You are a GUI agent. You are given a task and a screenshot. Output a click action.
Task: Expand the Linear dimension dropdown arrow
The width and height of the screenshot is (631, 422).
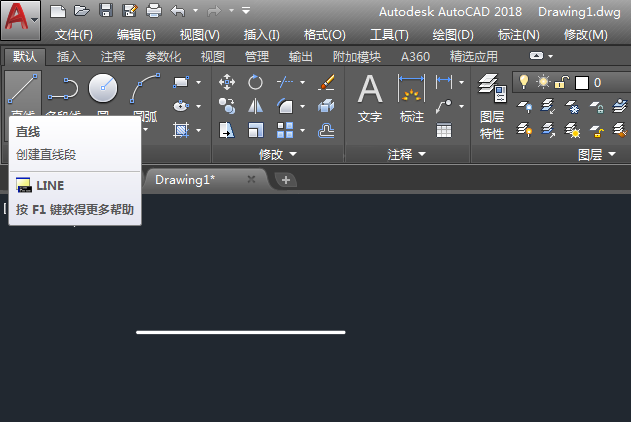pyautogui.click(x=462, y=82)
